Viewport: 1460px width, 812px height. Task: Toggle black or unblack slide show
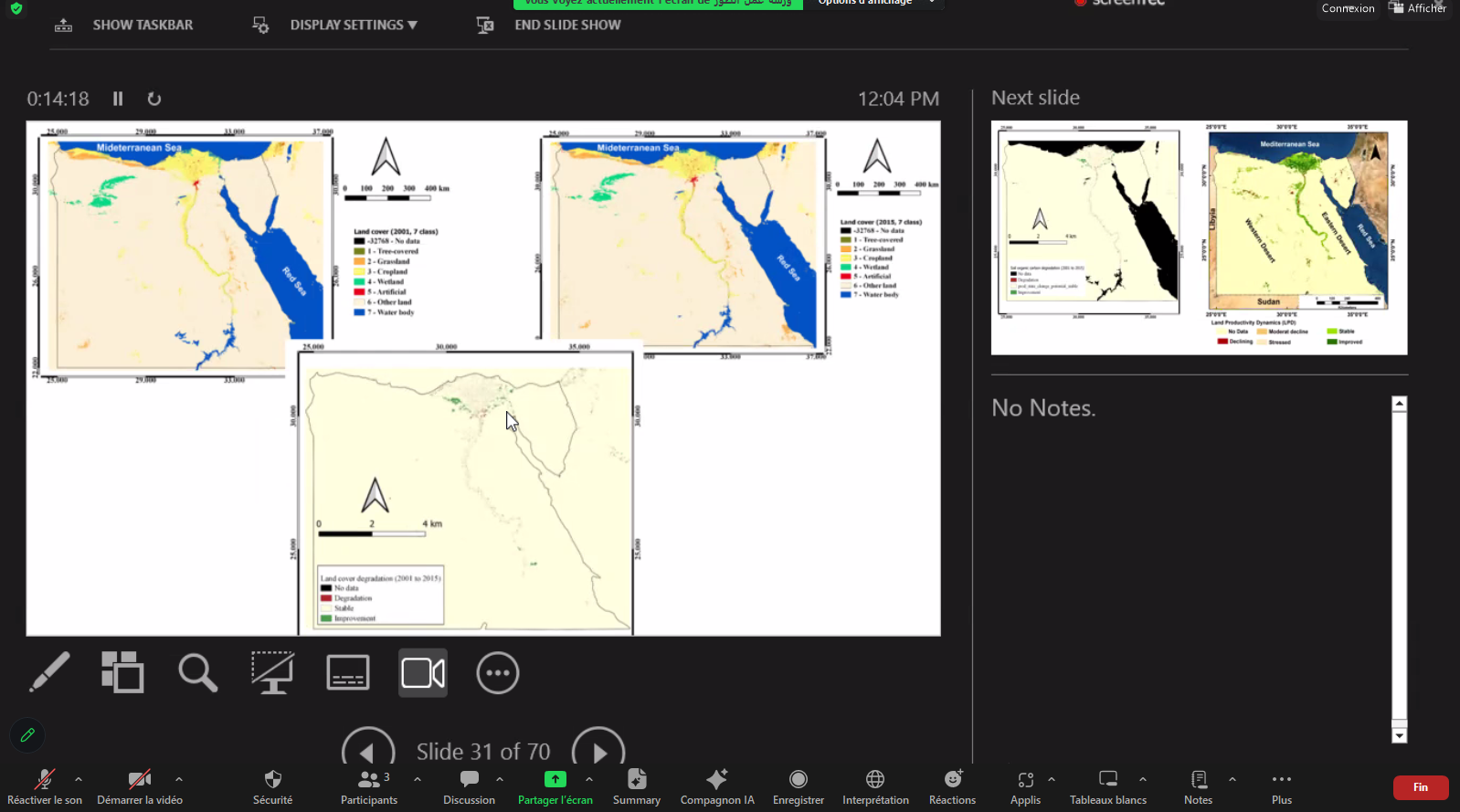click(x=272, y=673)
